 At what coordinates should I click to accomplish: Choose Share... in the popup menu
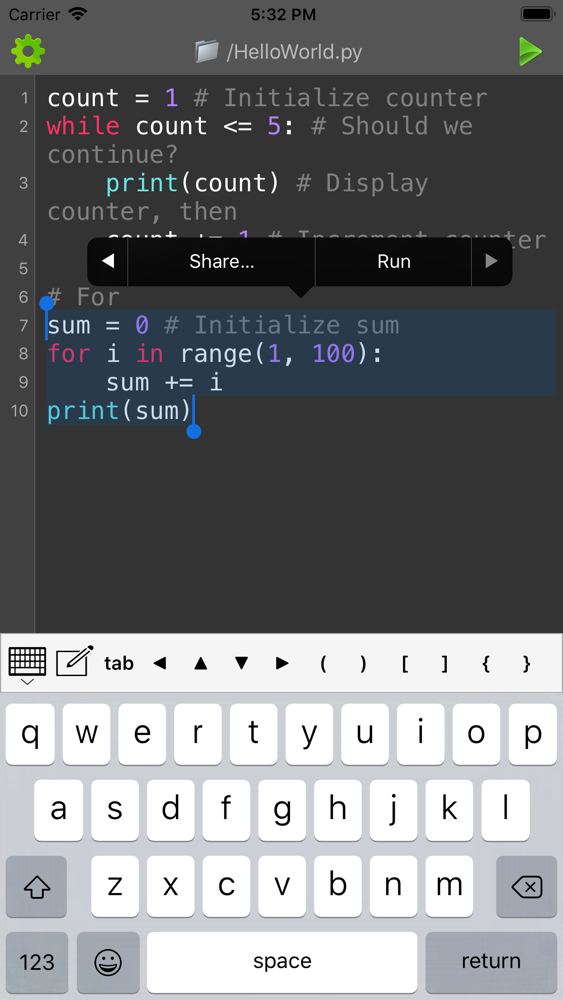pyautogui.click(x=222, y=261)
